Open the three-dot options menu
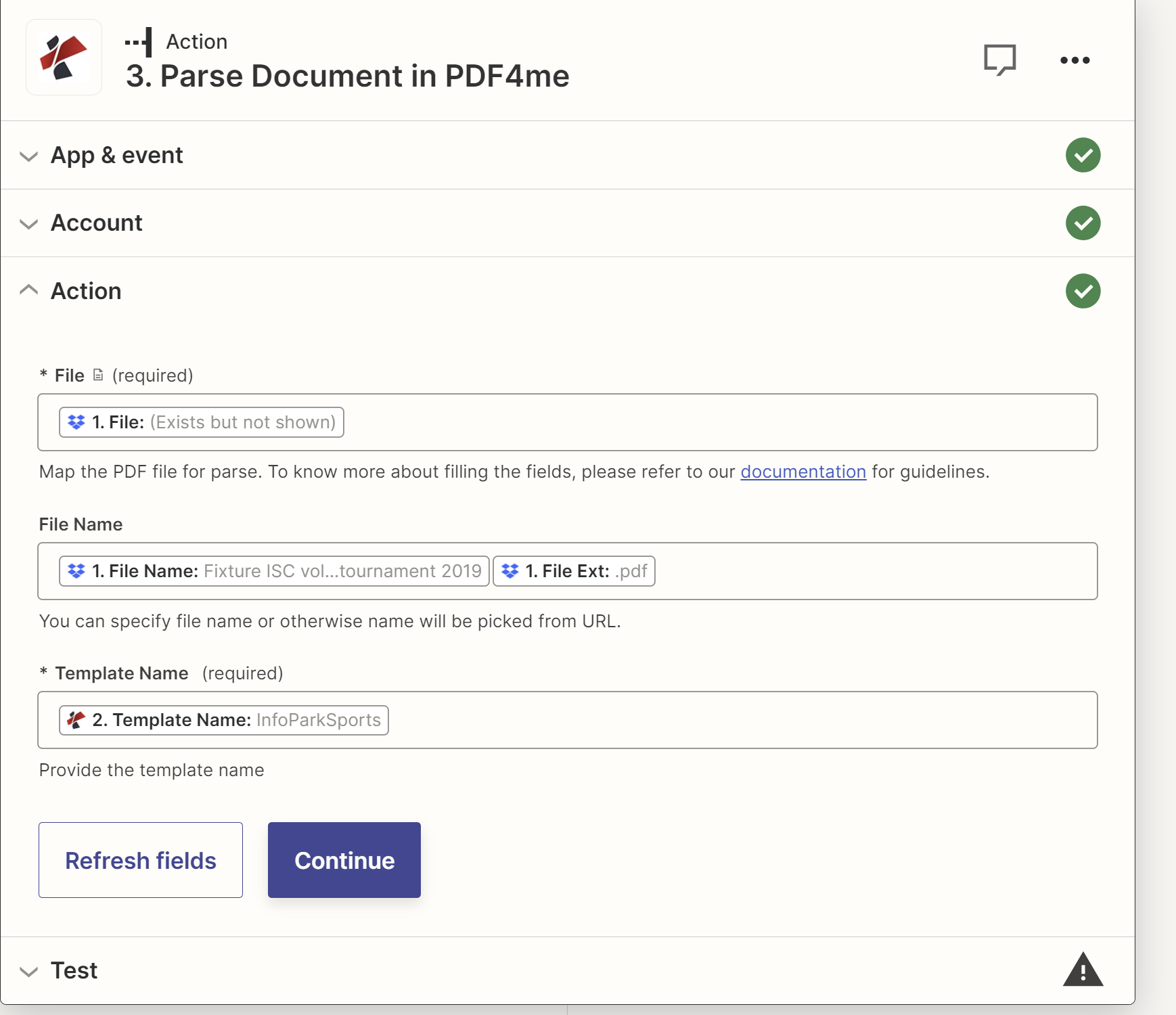This screenshot has width=1176, height=1015. pos(1074,60)
